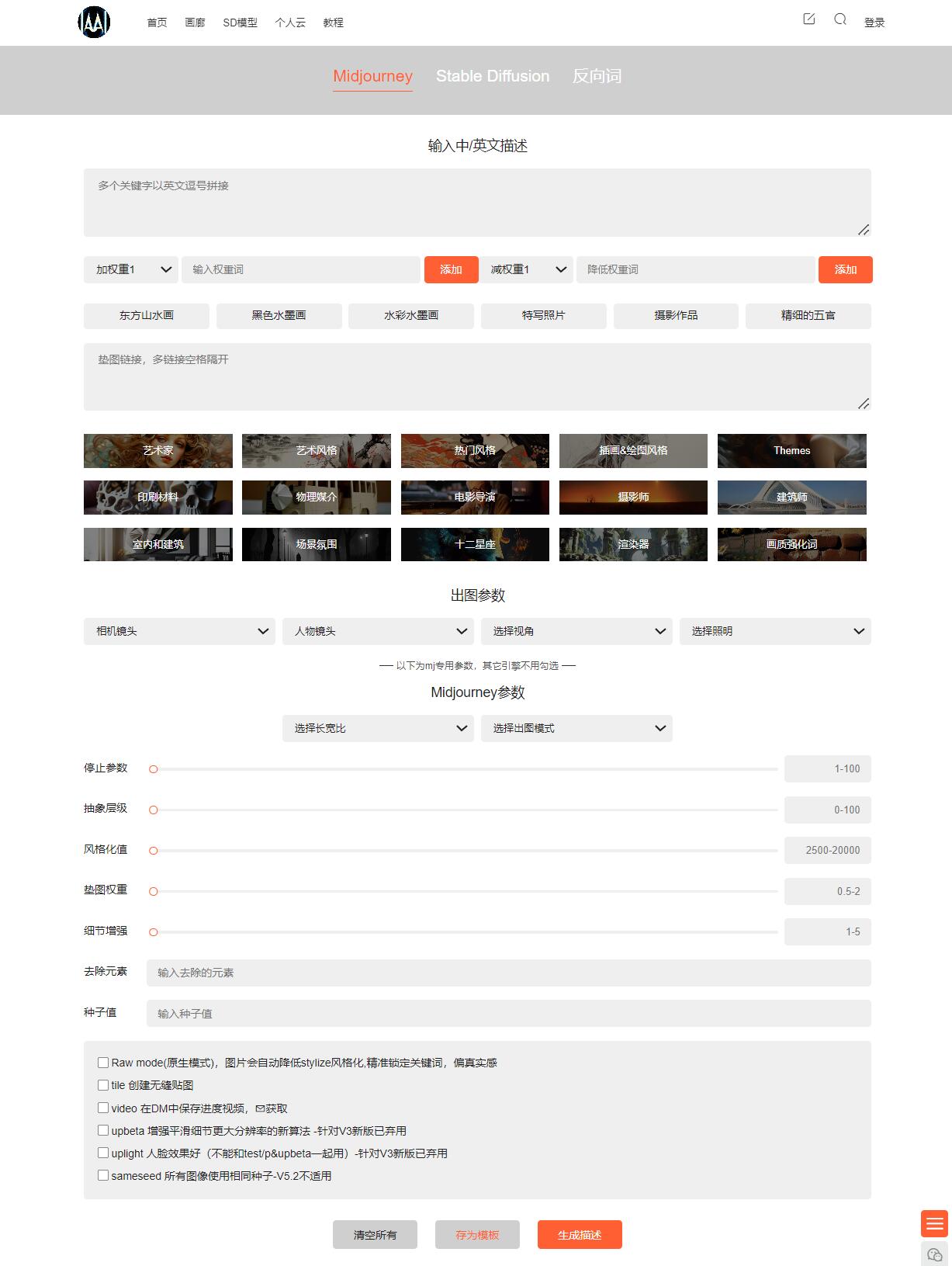Click the search magnifier icon
The height and width of the screenshot is (1266, 952).
(840, 19)
